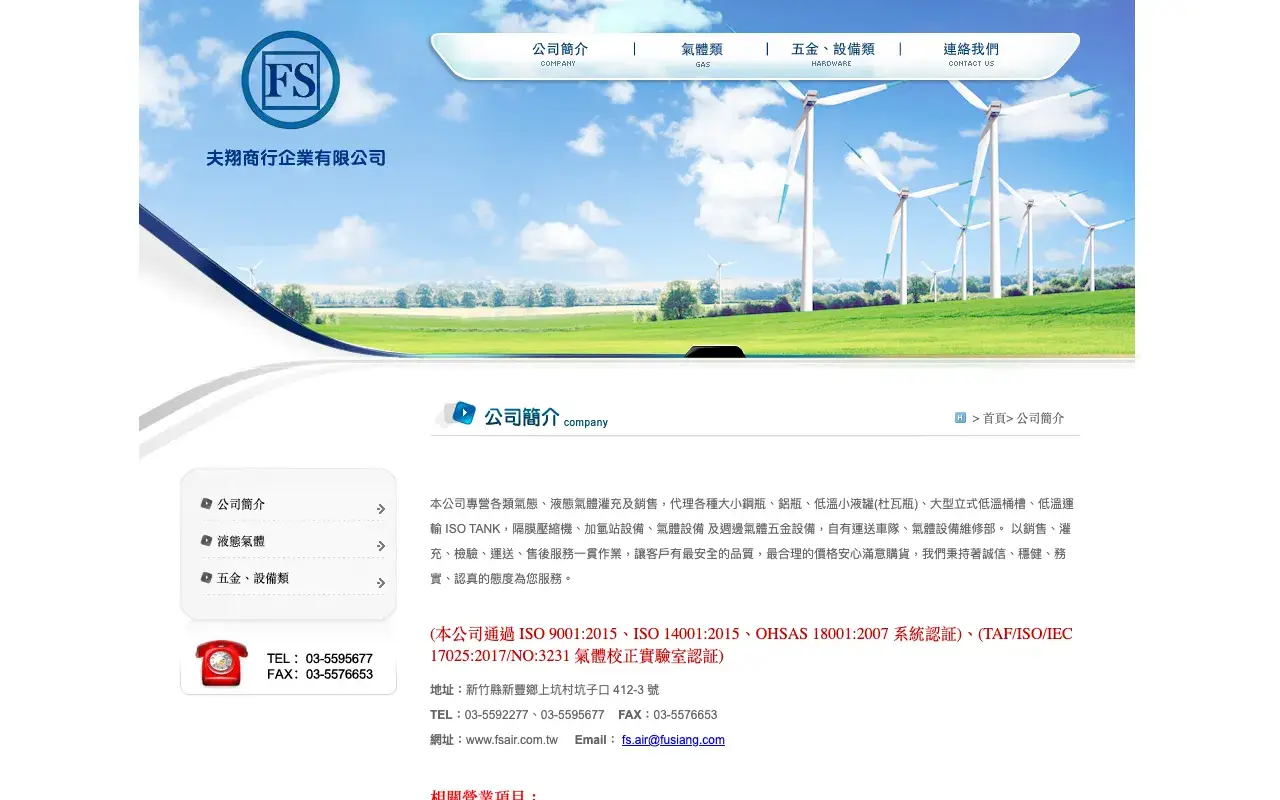Click red heading 相關營業項目
Screen dimensions: 1280x800
[485, 795]
